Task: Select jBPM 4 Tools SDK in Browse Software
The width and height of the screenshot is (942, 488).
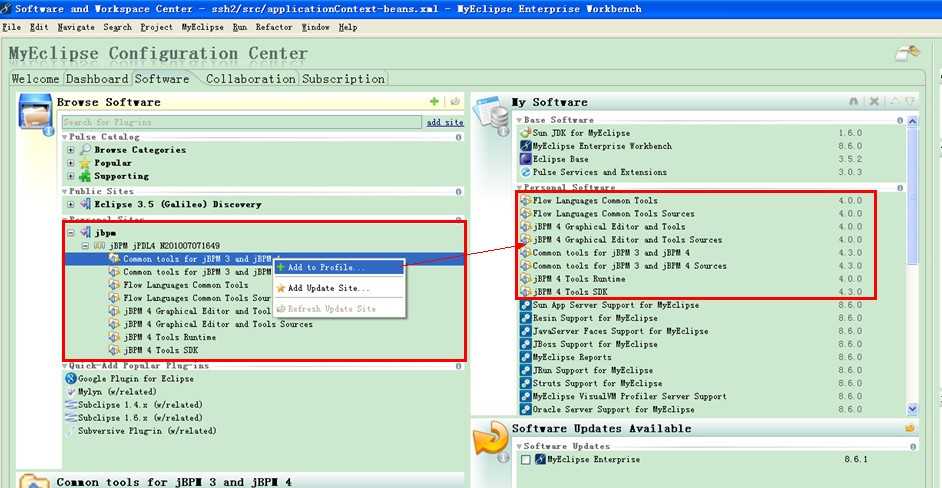Action: [160, 350]
